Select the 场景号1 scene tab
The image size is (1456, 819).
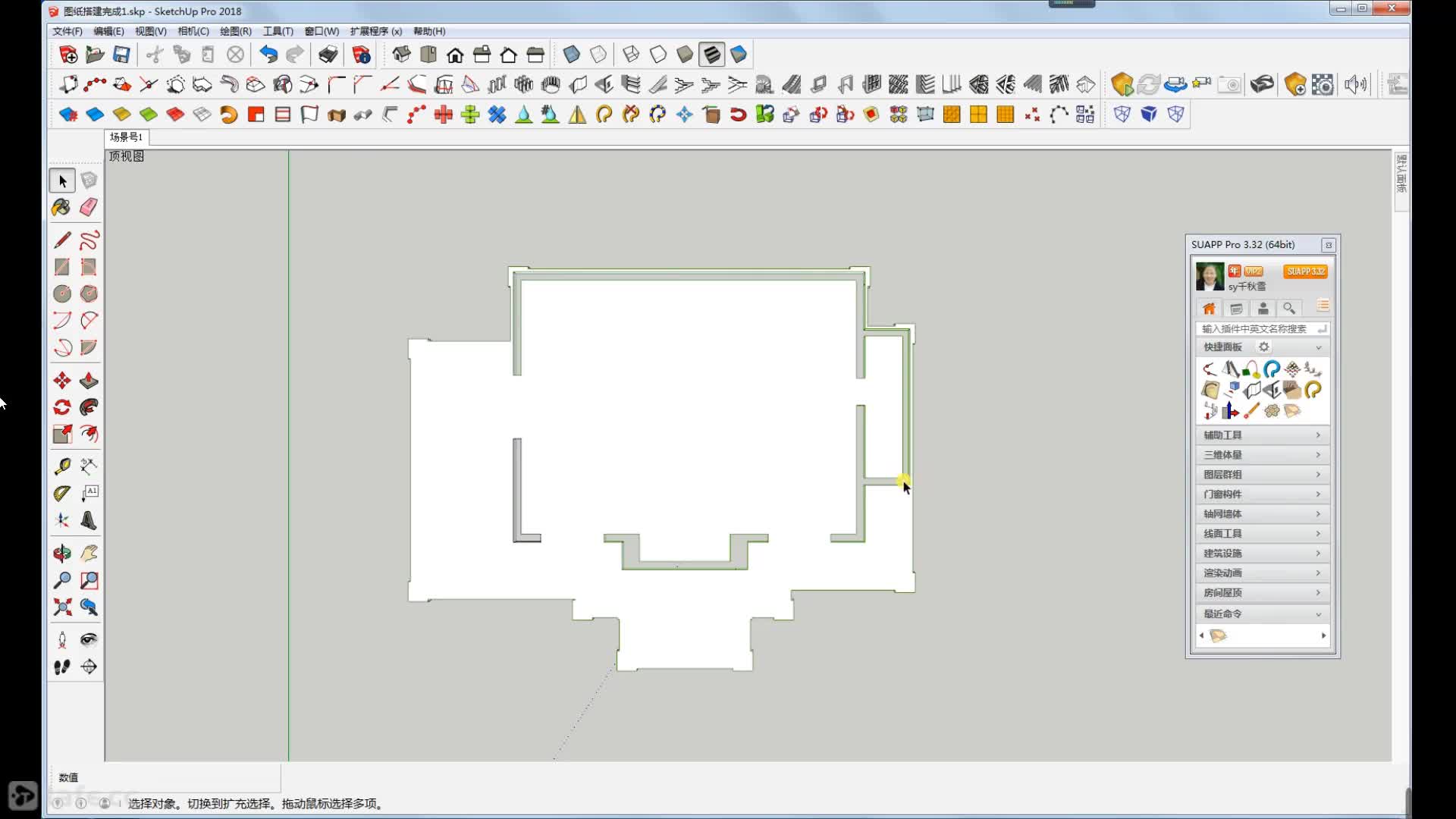[x=126, y=137]
